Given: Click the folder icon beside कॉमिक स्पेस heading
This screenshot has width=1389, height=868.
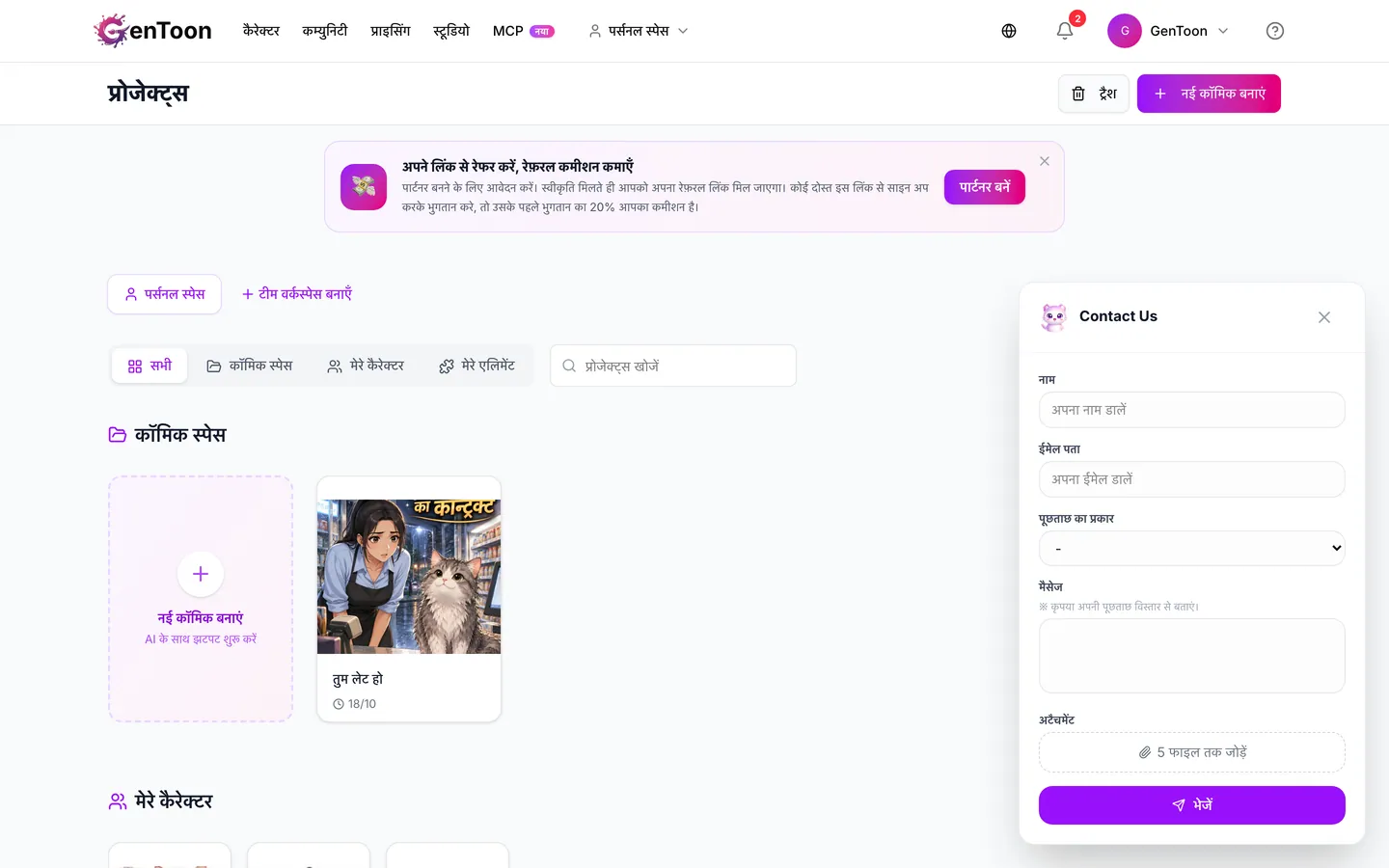Looking at the screenshot, I should click(x=118, y=435).
